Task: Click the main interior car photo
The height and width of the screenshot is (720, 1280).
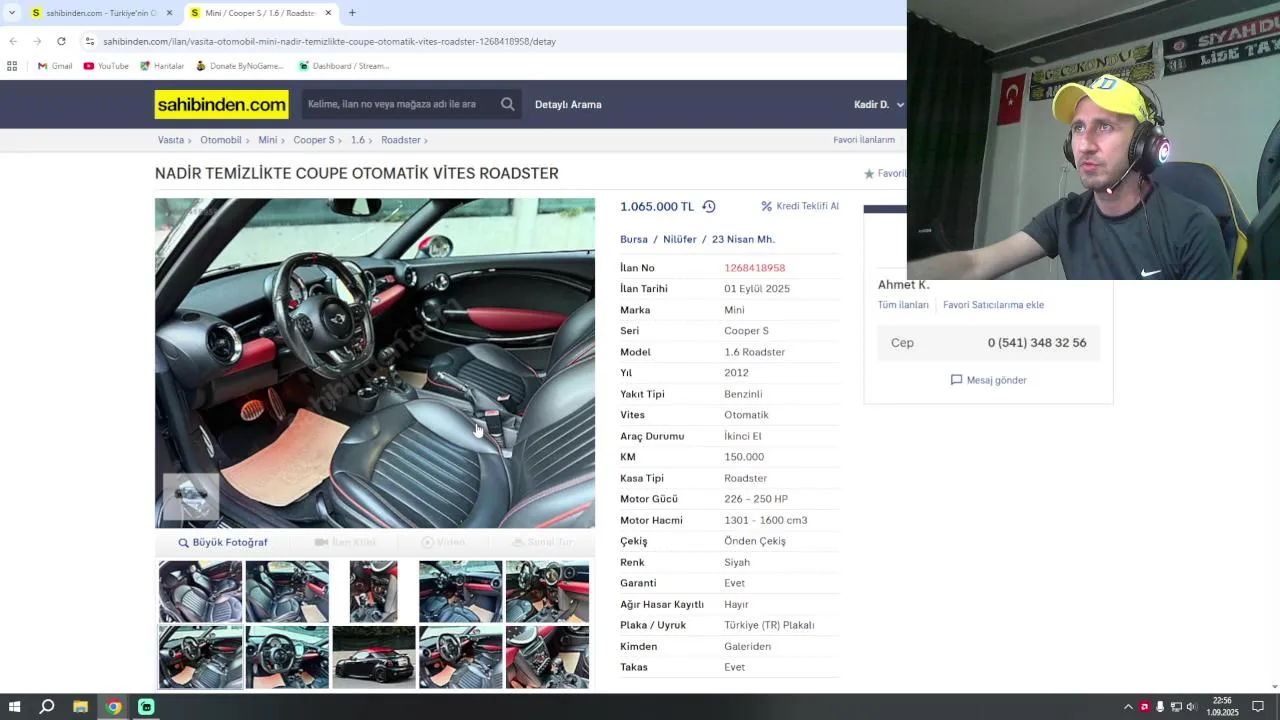Action: coord(375,363)
